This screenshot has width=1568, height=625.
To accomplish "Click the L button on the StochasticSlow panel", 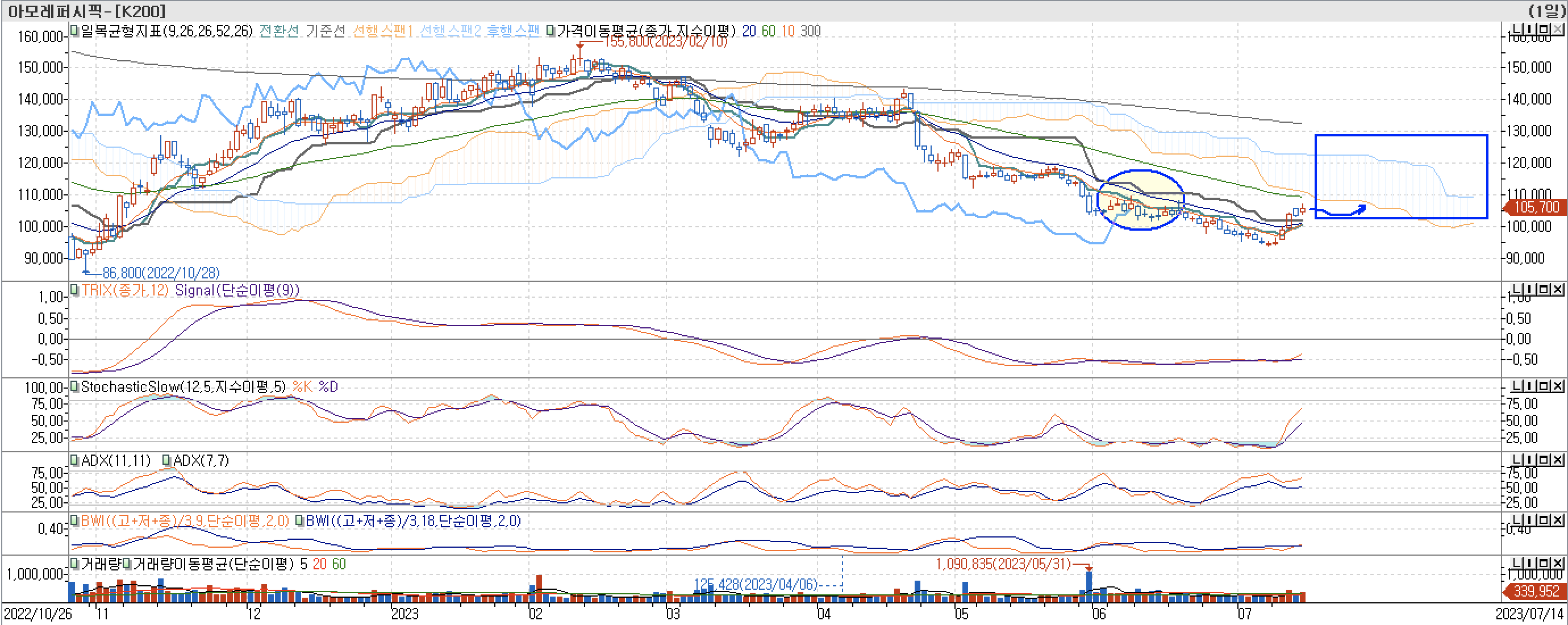I will pyautogui.click(x=1517, y=386).
